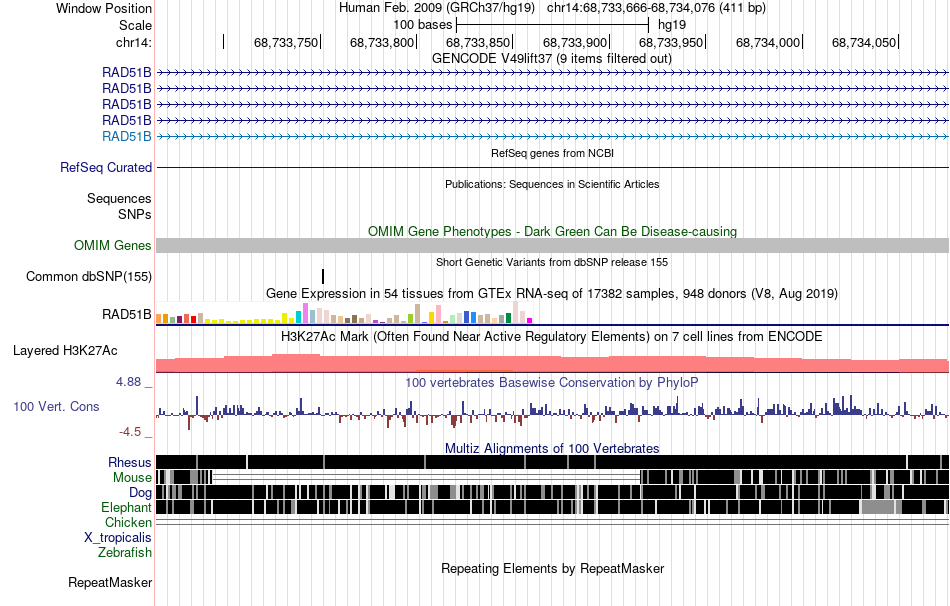The width and height of the screenshot is (950, 606).
Task: Click the Layered H3K27Ac label
Action: click(65, 351)
